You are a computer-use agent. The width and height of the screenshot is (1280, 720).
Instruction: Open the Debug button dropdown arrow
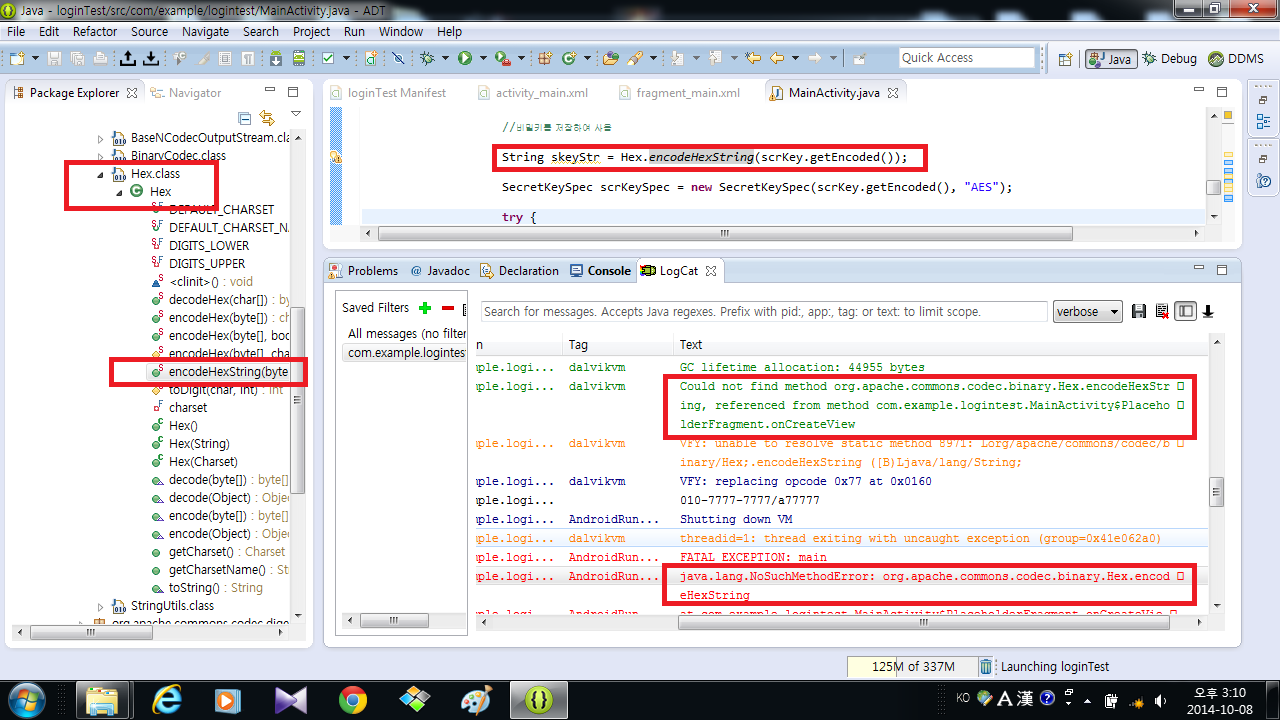[445, 58]
